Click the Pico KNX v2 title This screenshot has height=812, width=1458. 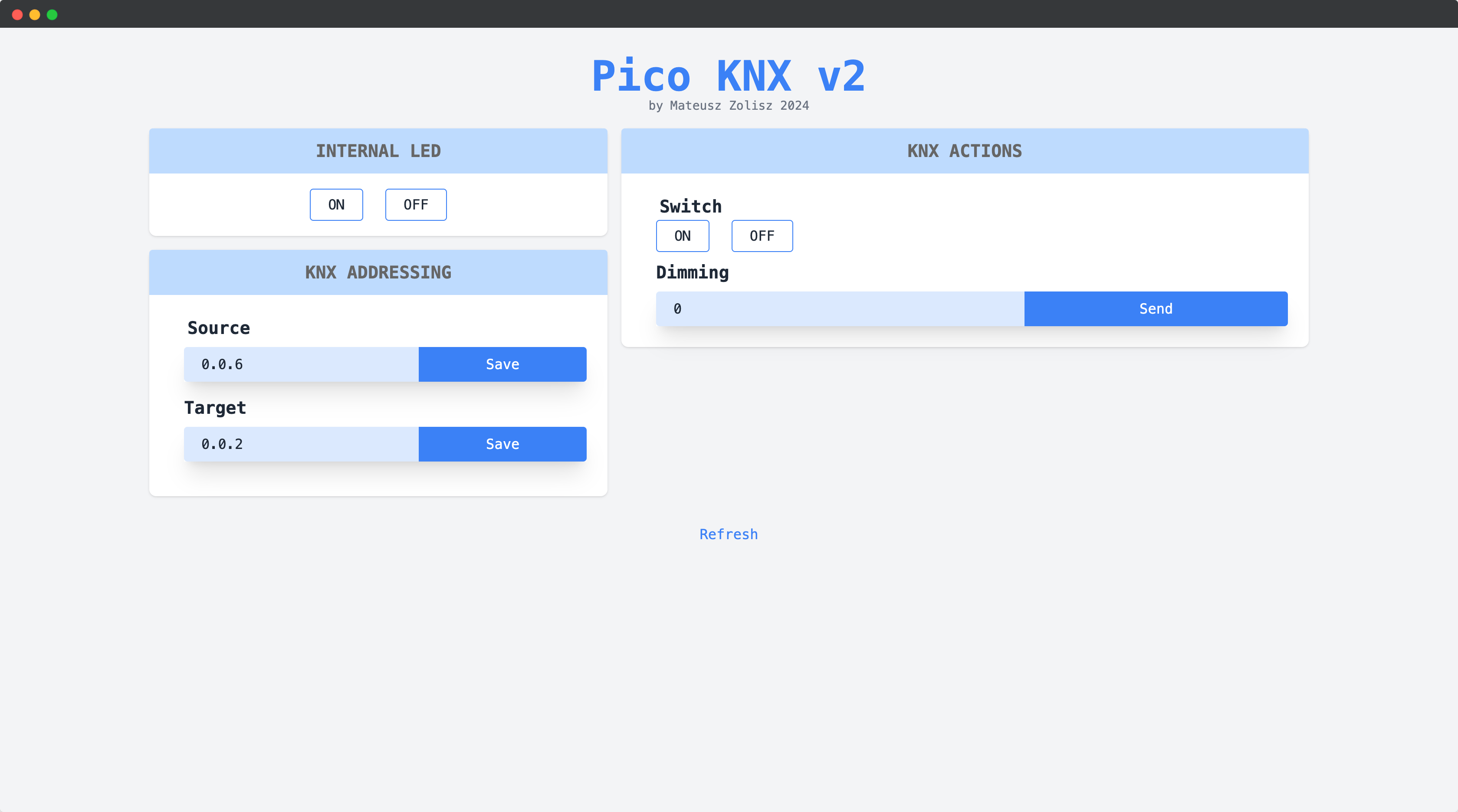[x=729, y=76]
